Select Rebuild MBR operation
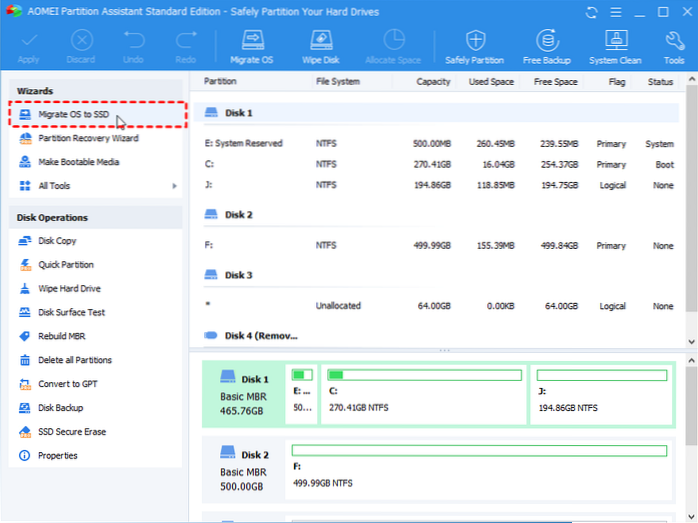The image size is (698, 523). (x=61, y=336)
